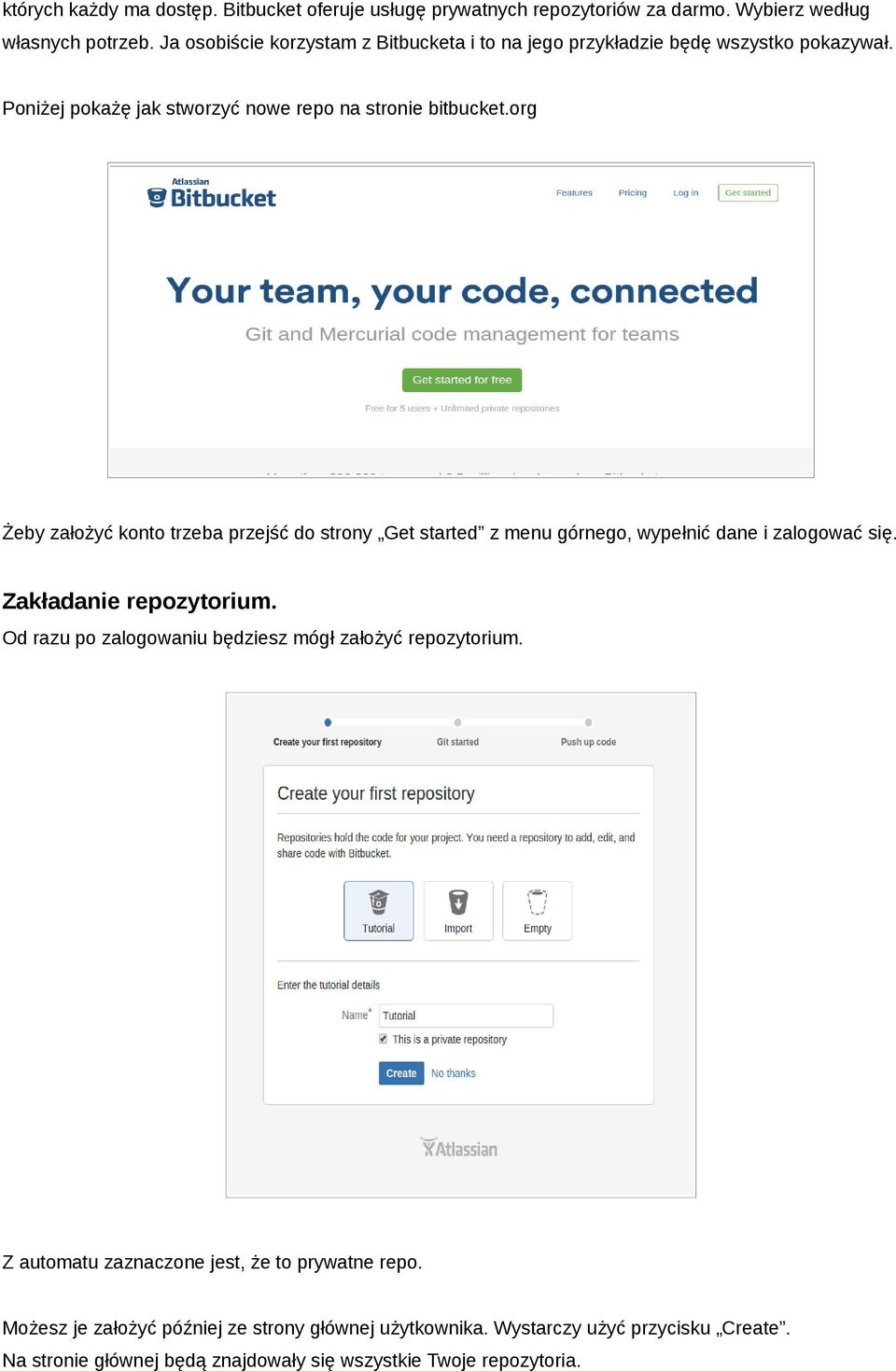
Task: Click the Atlassian footer logo
Action: [x=458, y=1148]
